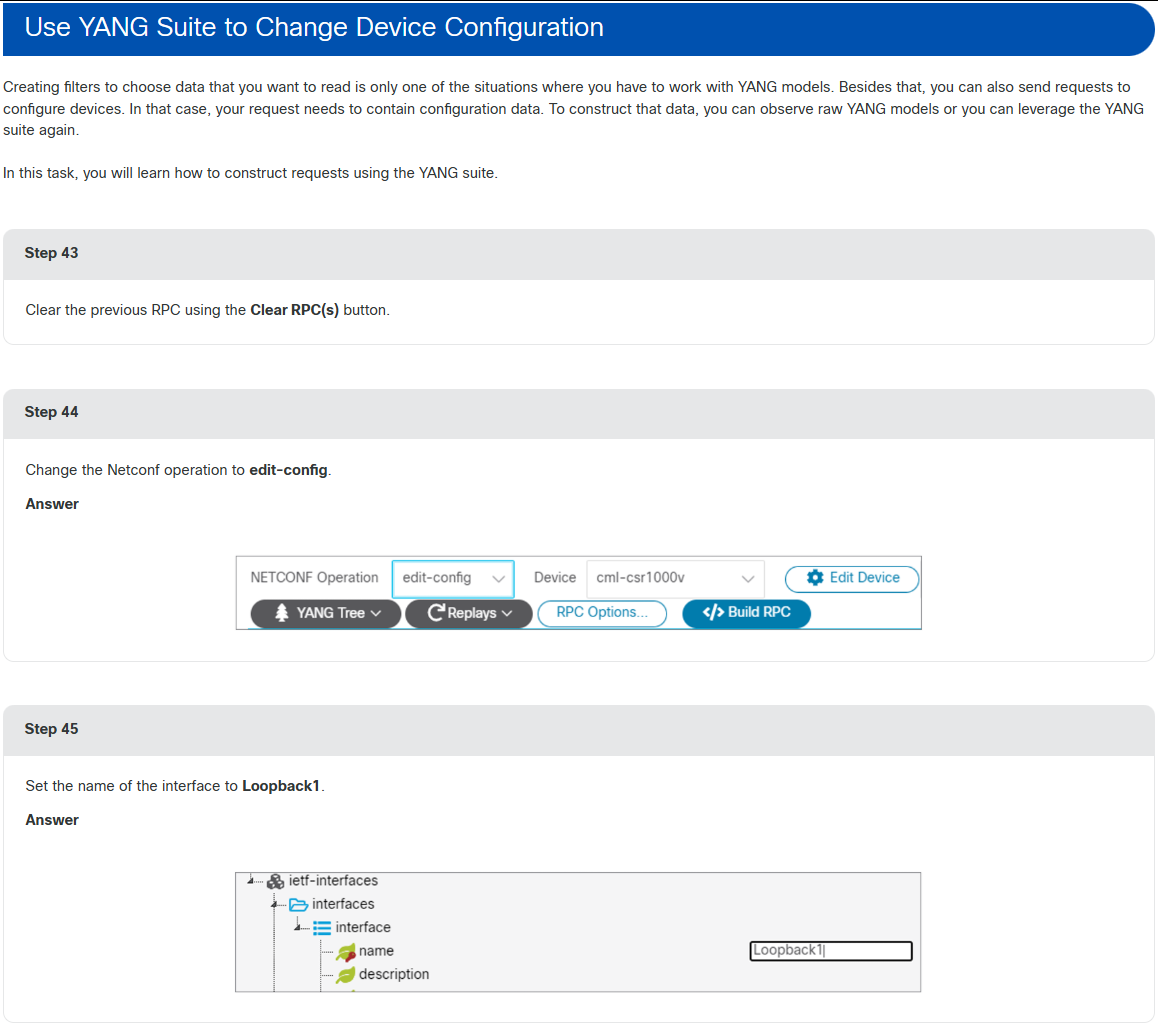Screen dimensions: 1158x1025
Task: Click the bold Loopback1 text in Step 45
Action: tap(281, 786)
